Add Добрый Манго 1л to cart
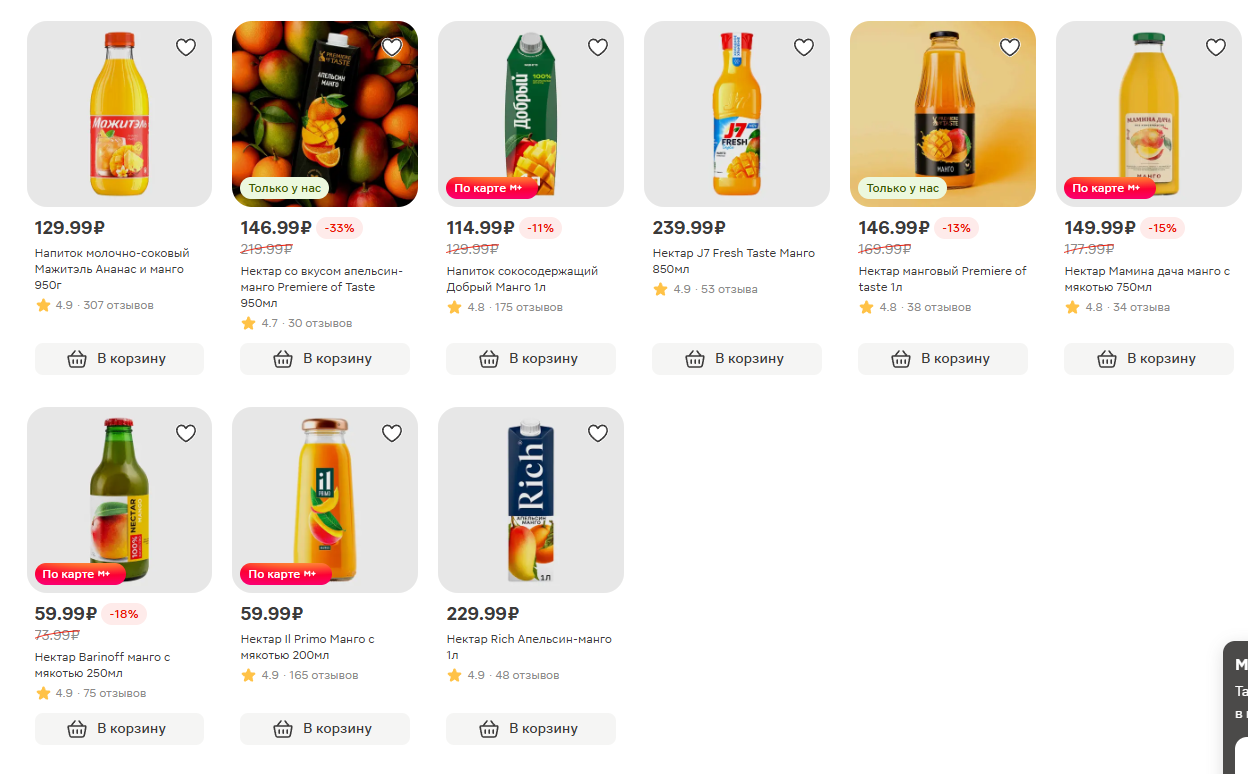This screenshot has height=774, width=1248. point(531,359)
